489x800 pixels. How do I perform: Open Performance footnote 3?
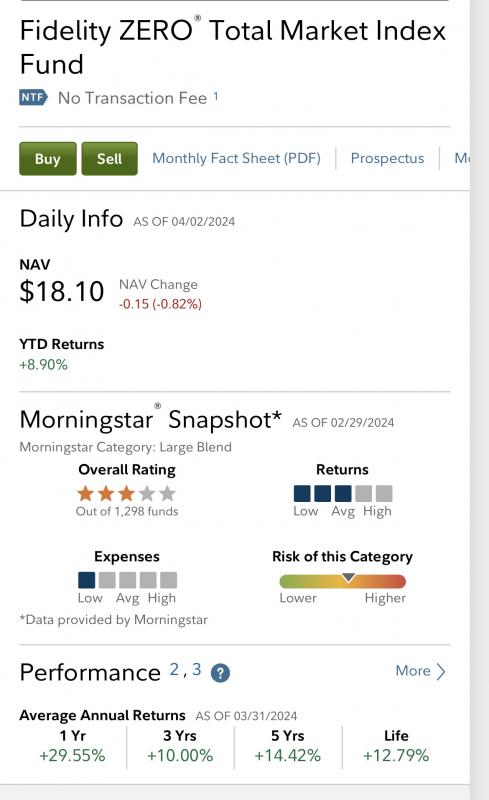click(197, 669)
